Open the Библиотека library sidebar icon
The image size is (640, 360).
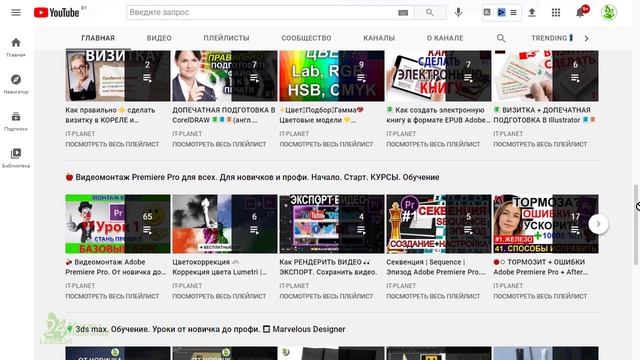[16, 153]
